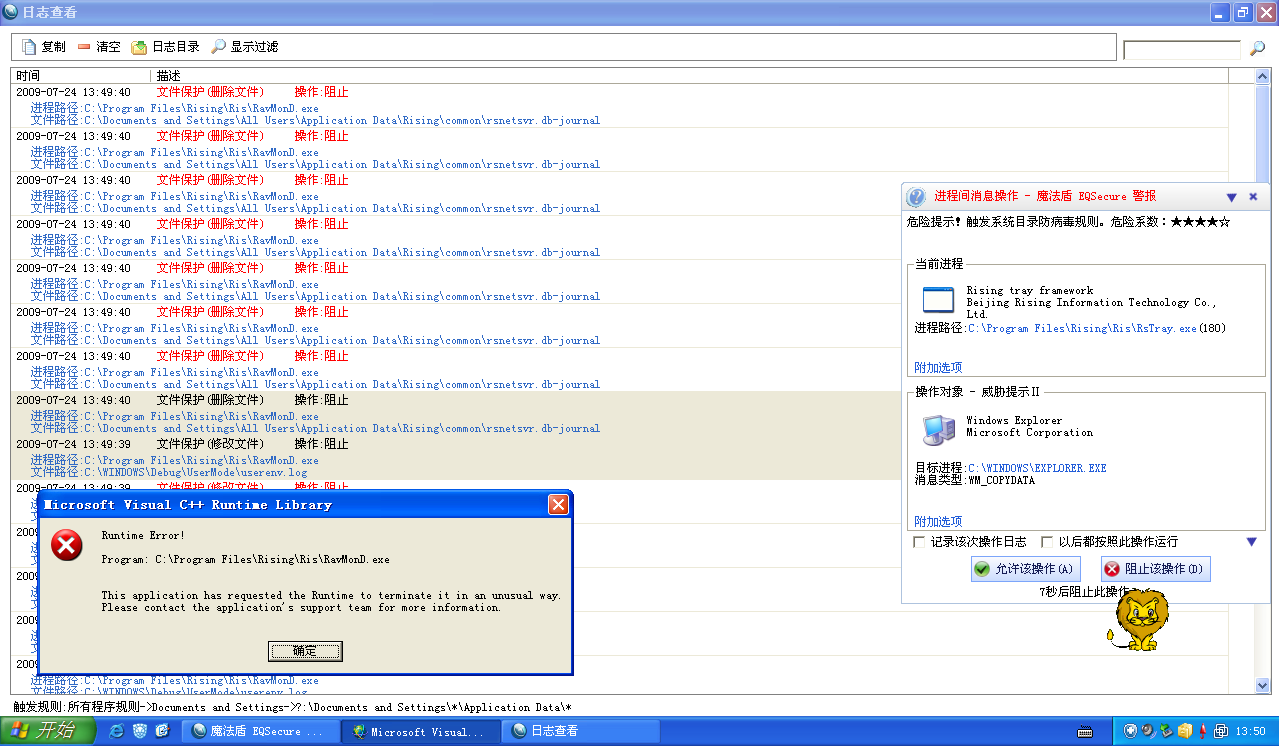1279x746 pixels.
Task: Click the Rising tray framework process icon
Action: click(x=938, y=301)
